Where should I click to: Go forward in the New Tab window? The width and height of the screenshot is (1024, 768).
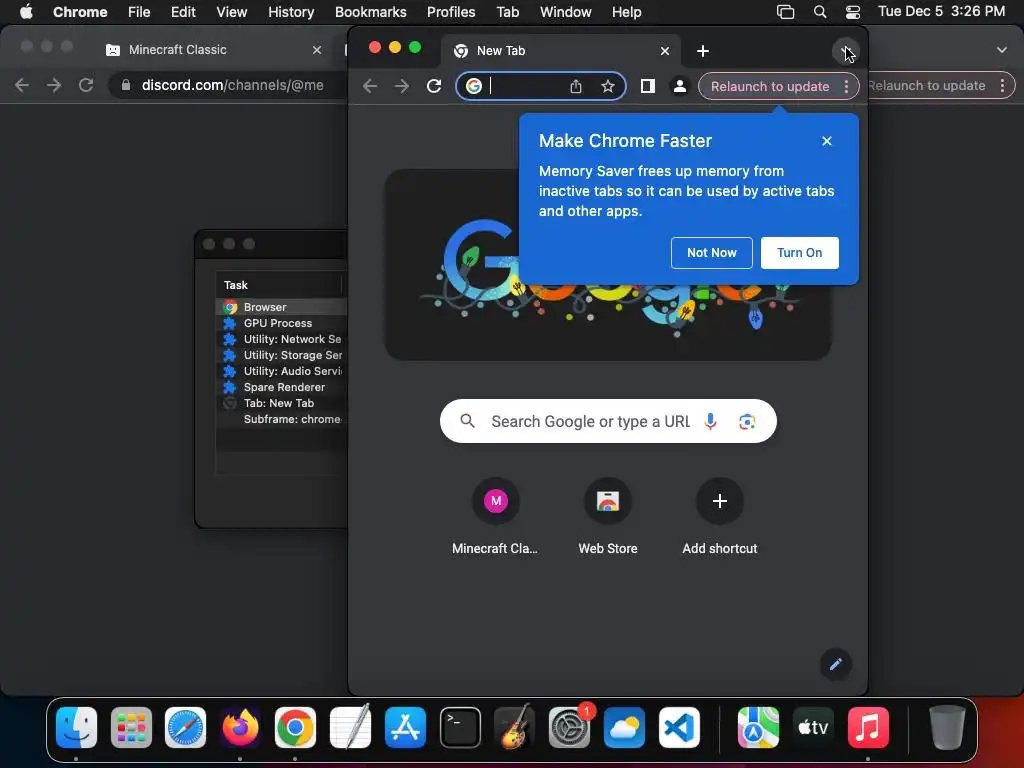(402, 86)
